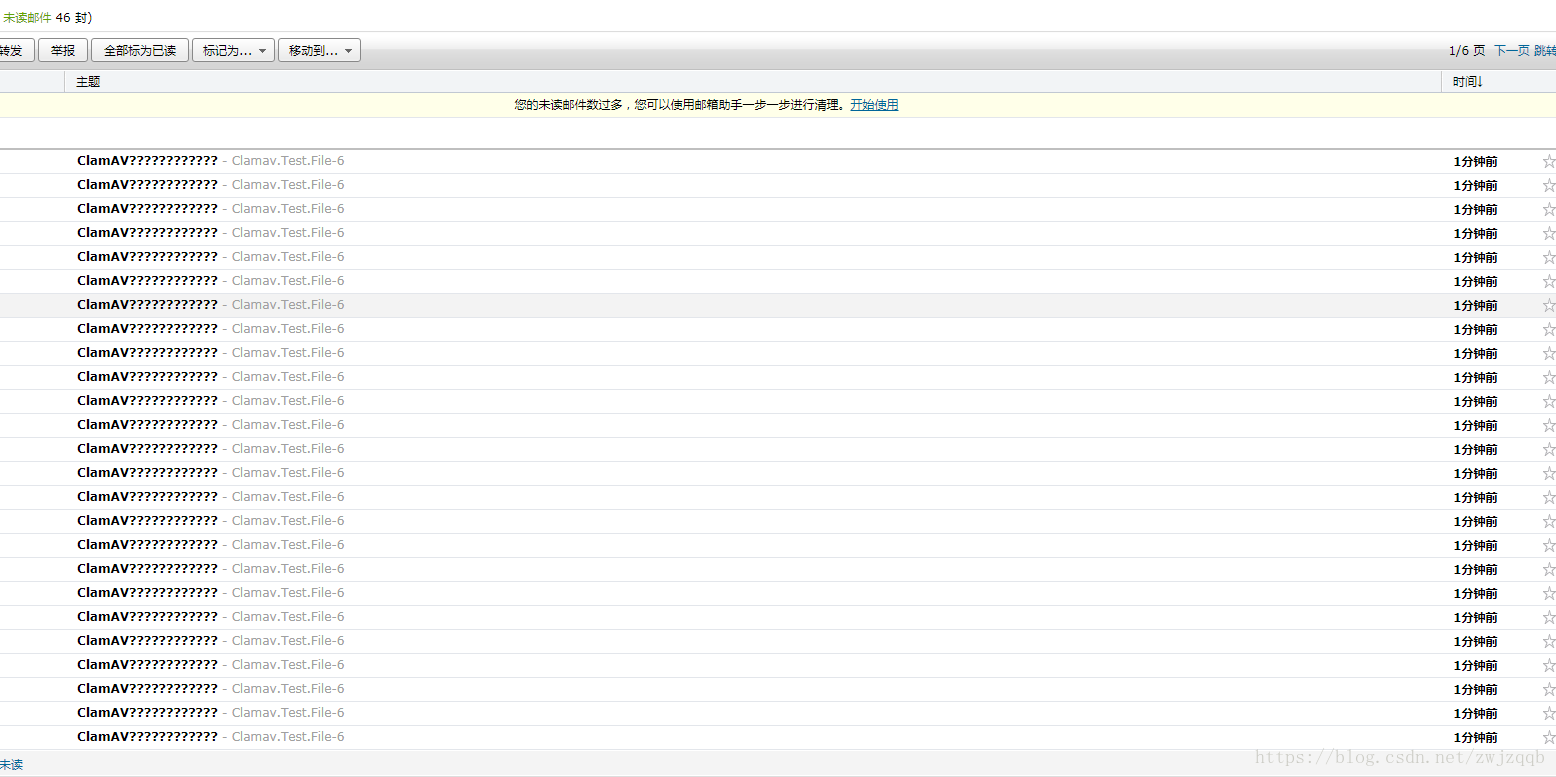Open the bottommost ClamAV email subject
Viewport: 1556px width, 777px height.
(147, 737)
